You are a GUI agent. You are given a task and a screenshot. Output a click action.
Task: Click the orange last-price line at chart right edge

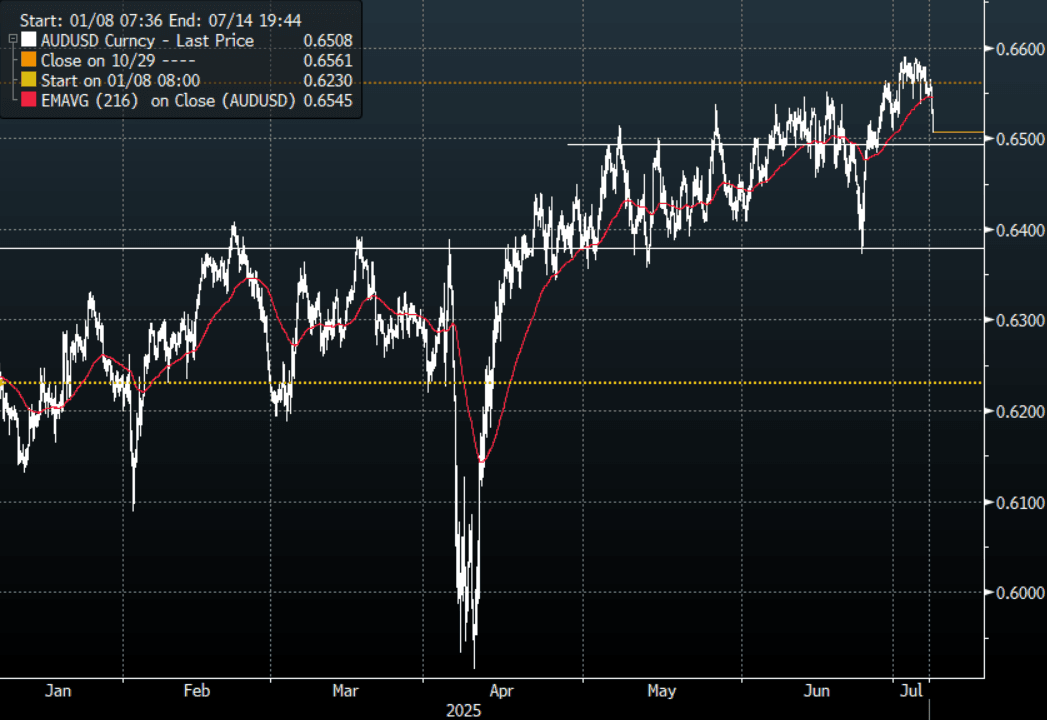(958, 132)
